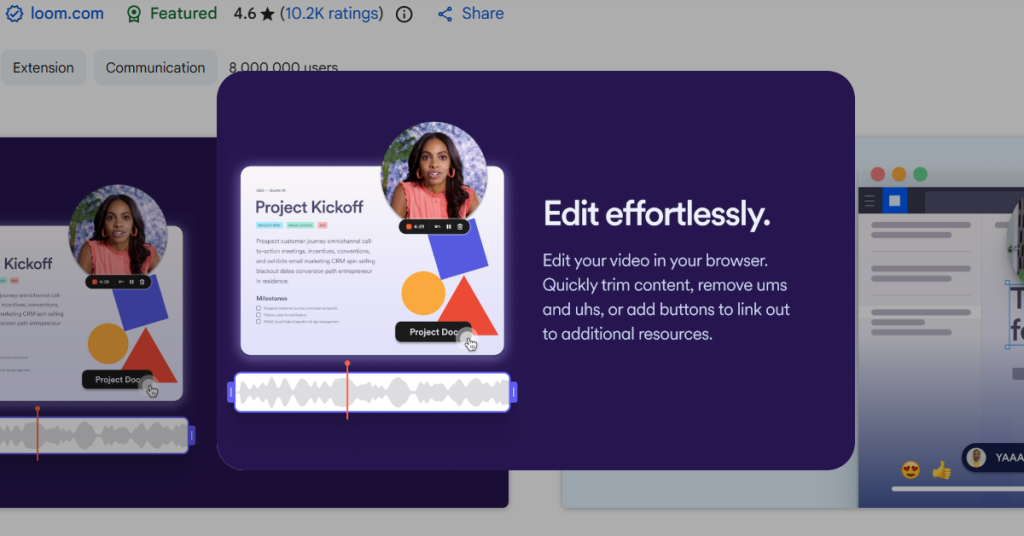The width and height of the screenshot is (1024, 536).
Task: Check the third Milestones checkbox in center slide
Action: point(259,322)
